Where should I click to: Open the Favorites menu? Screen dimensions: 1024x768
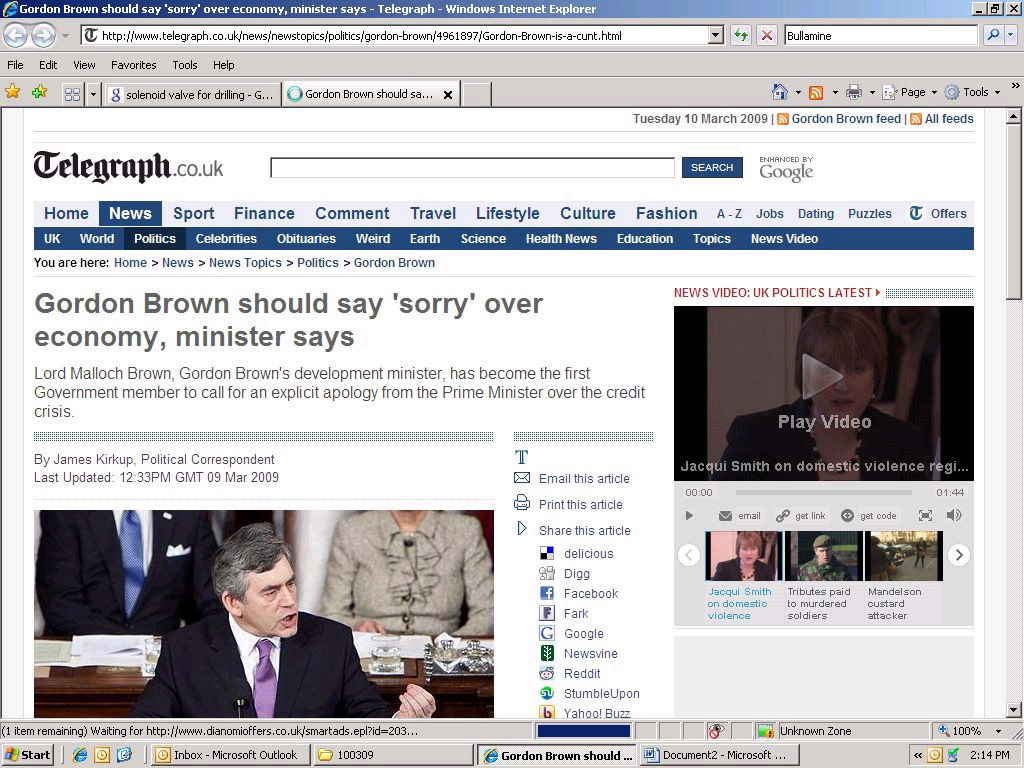tap(133, 65)
